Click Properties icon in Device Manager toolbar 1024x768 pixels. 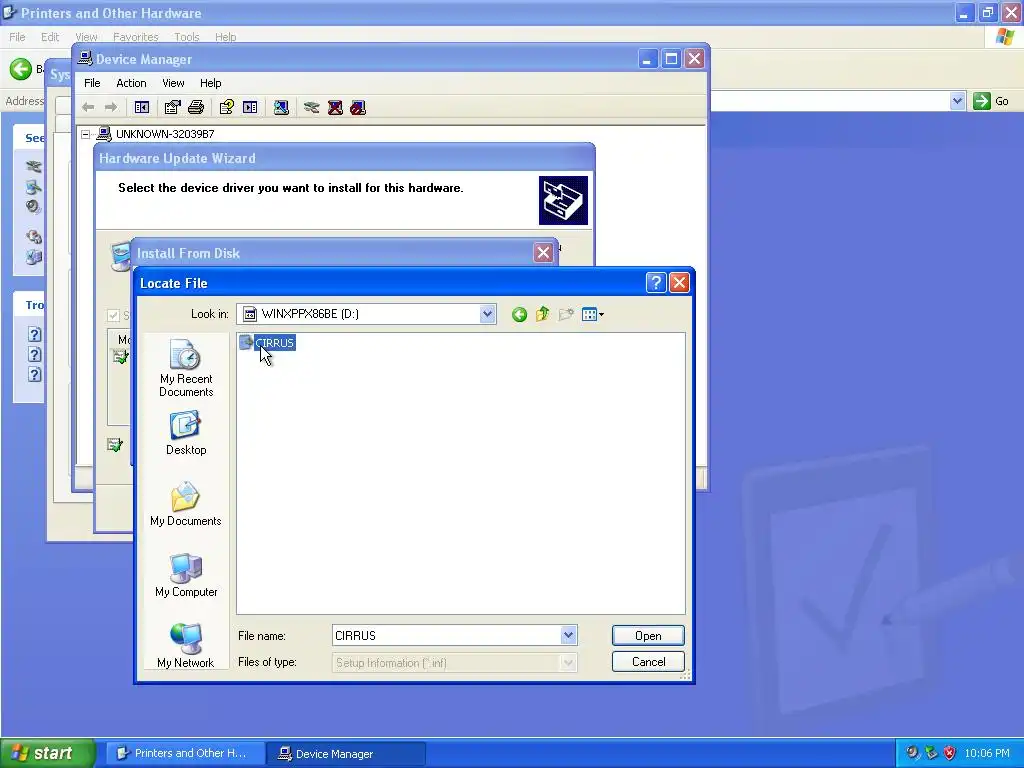tap(172, 107)
